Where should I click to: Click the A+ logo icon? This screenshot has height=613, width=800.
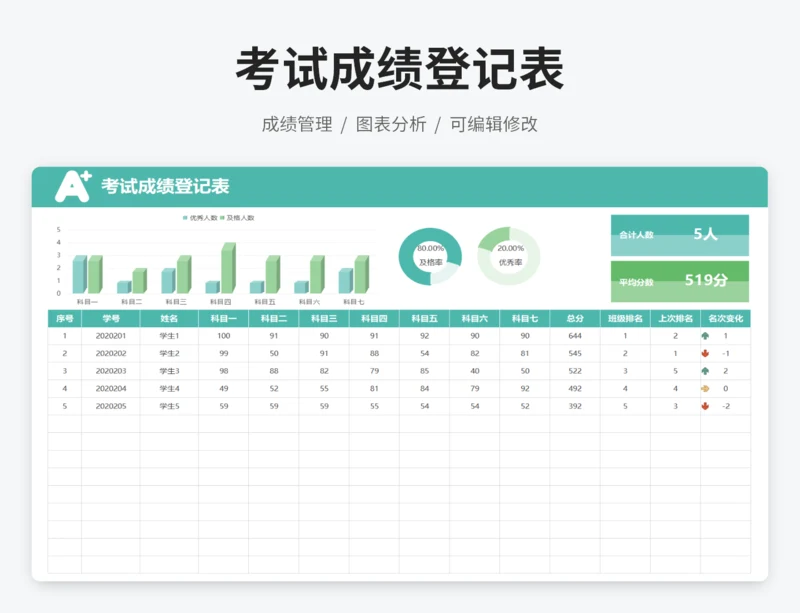[x=73, y=186]
